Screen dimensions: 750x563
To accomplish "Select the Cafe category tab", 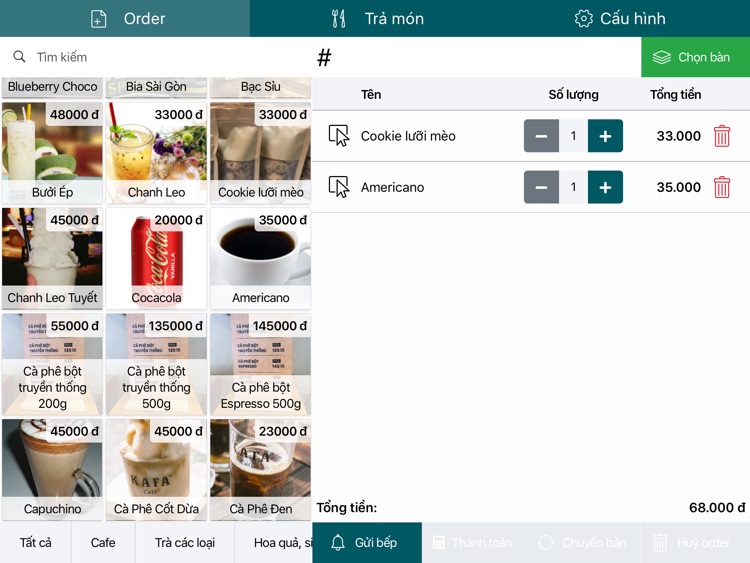I will tap(103, 542).
